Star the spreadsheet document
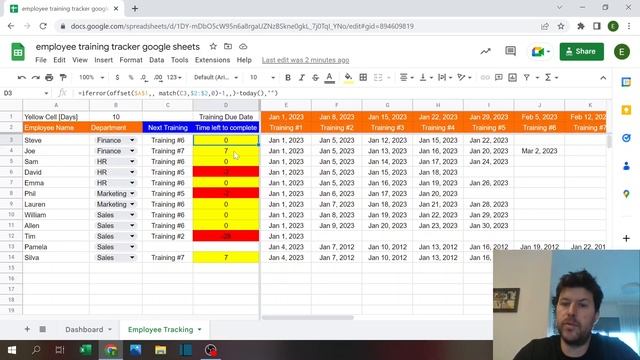Image resolution: width=640 pixels, height=360 pixels. pos(213,47)
